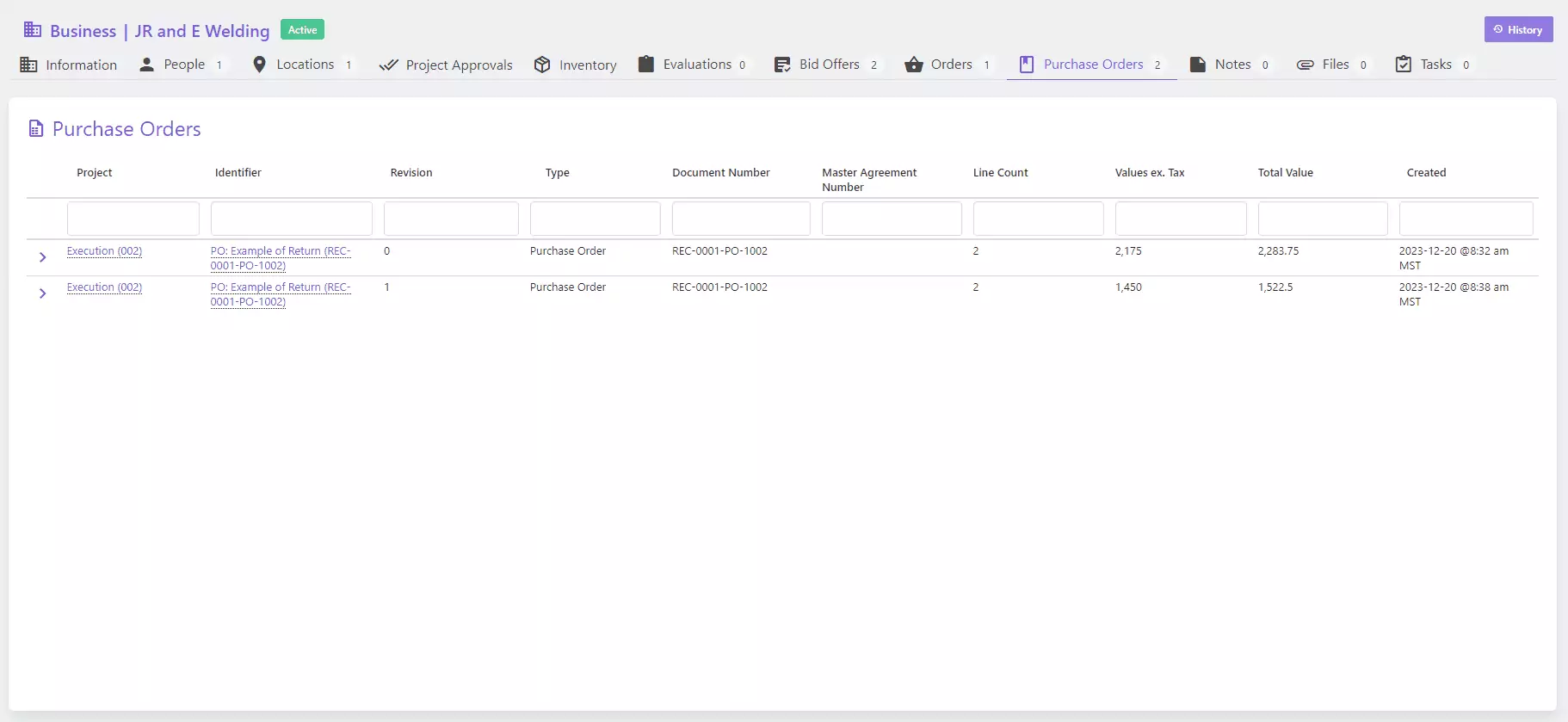
Task: Select the 1,522.5 total value cell
Action: click(1275, 287)
